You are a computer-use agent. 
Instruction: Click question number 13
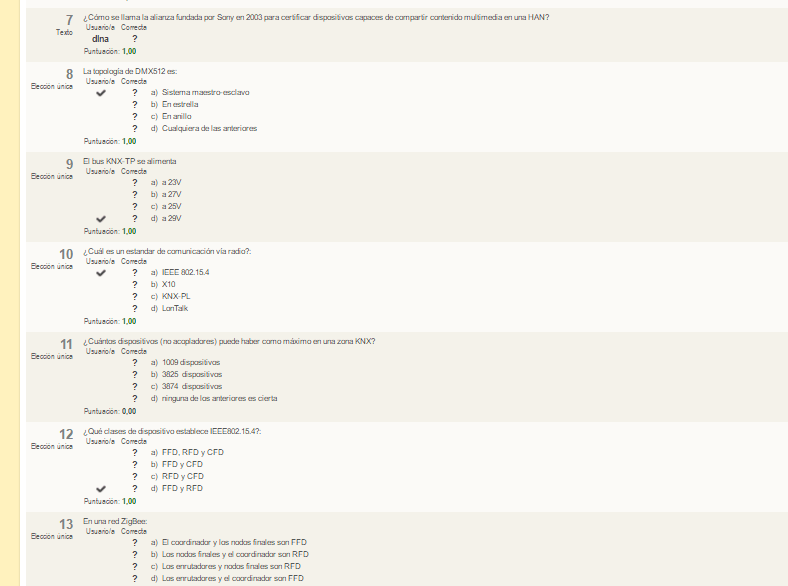(66, 524)
